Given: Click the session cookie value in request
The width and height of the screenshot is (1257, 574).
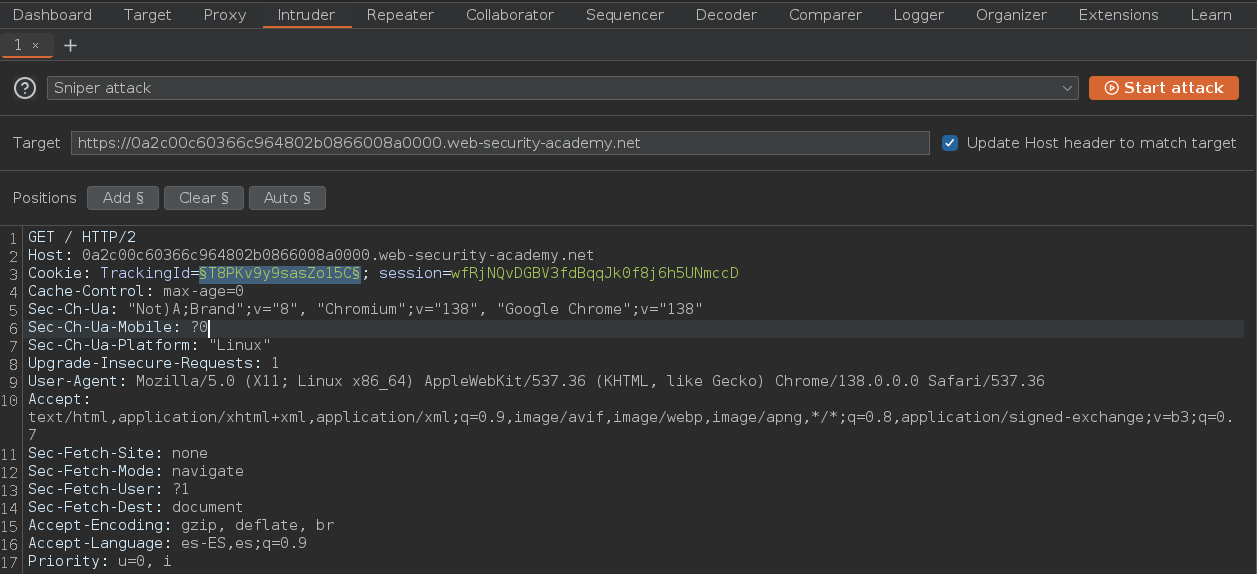Looking at the screenshot, I should tap(595, 273).
